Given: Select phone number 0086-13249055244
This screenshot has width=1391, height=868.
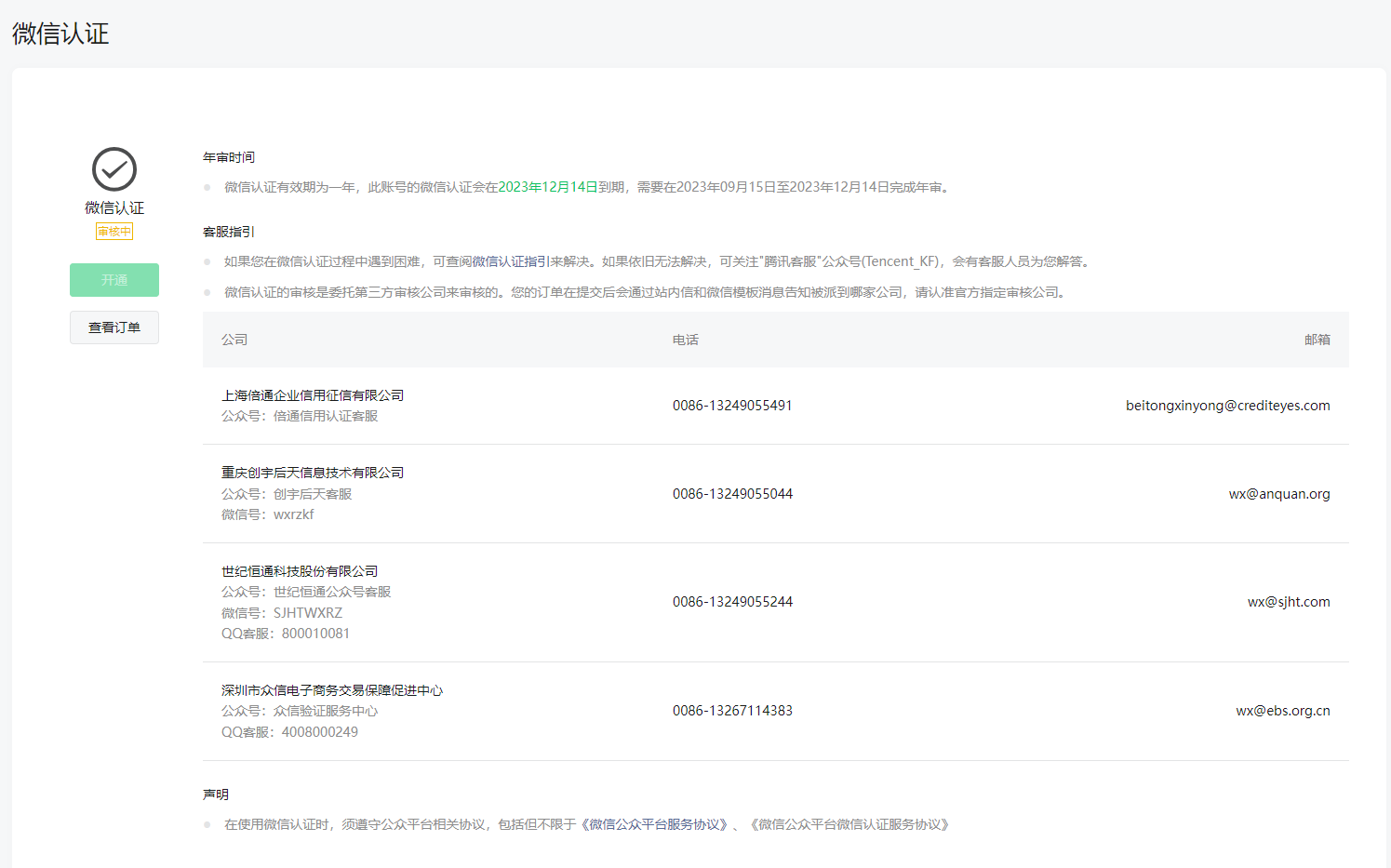Looking at the screenshot, I should [733, 602].
